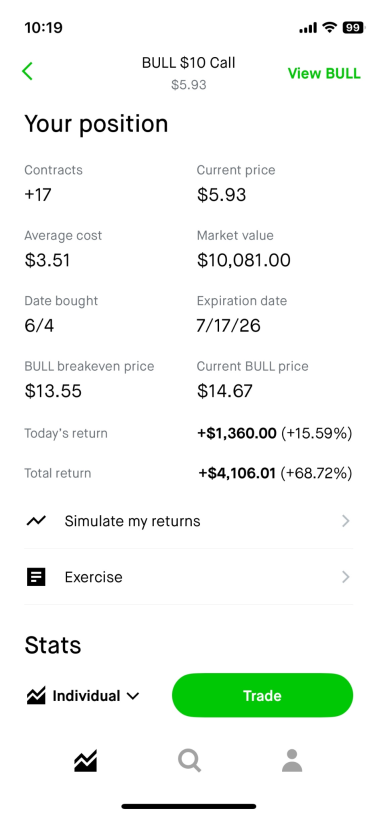This screenshot has height=817, width=377.
Task: Select the BULL $10 Call title
Action: [188, 63]
